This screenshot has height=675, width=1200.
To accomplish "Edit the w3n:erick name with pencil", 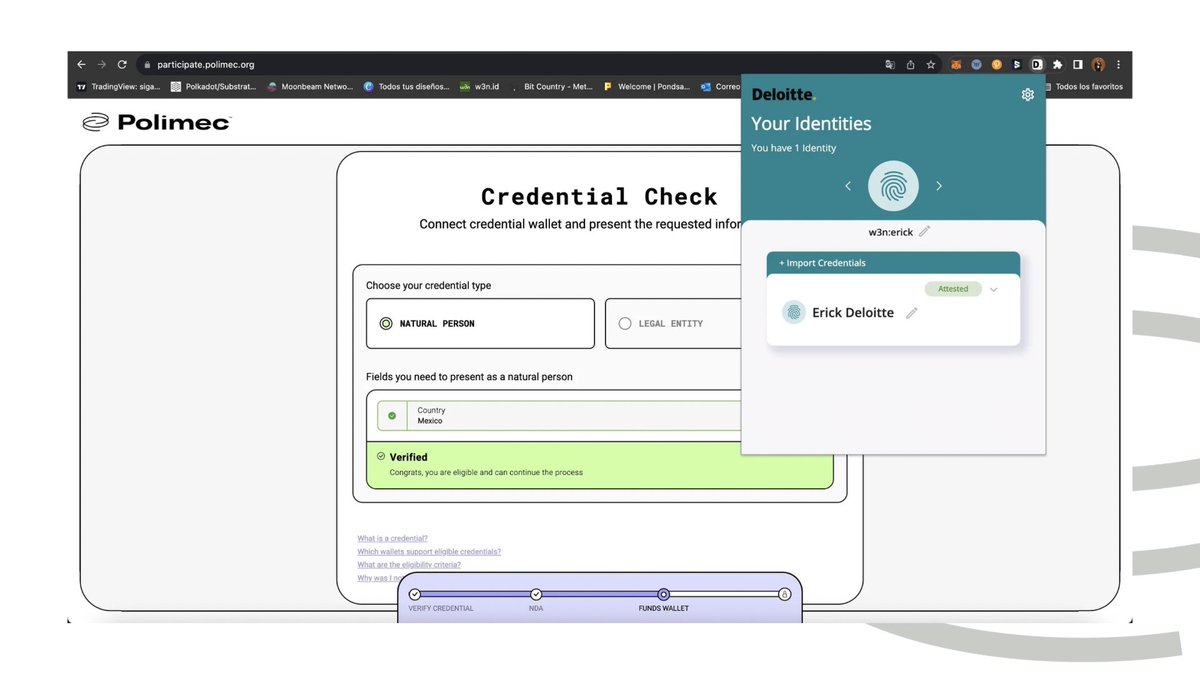I will coord(924,231).
